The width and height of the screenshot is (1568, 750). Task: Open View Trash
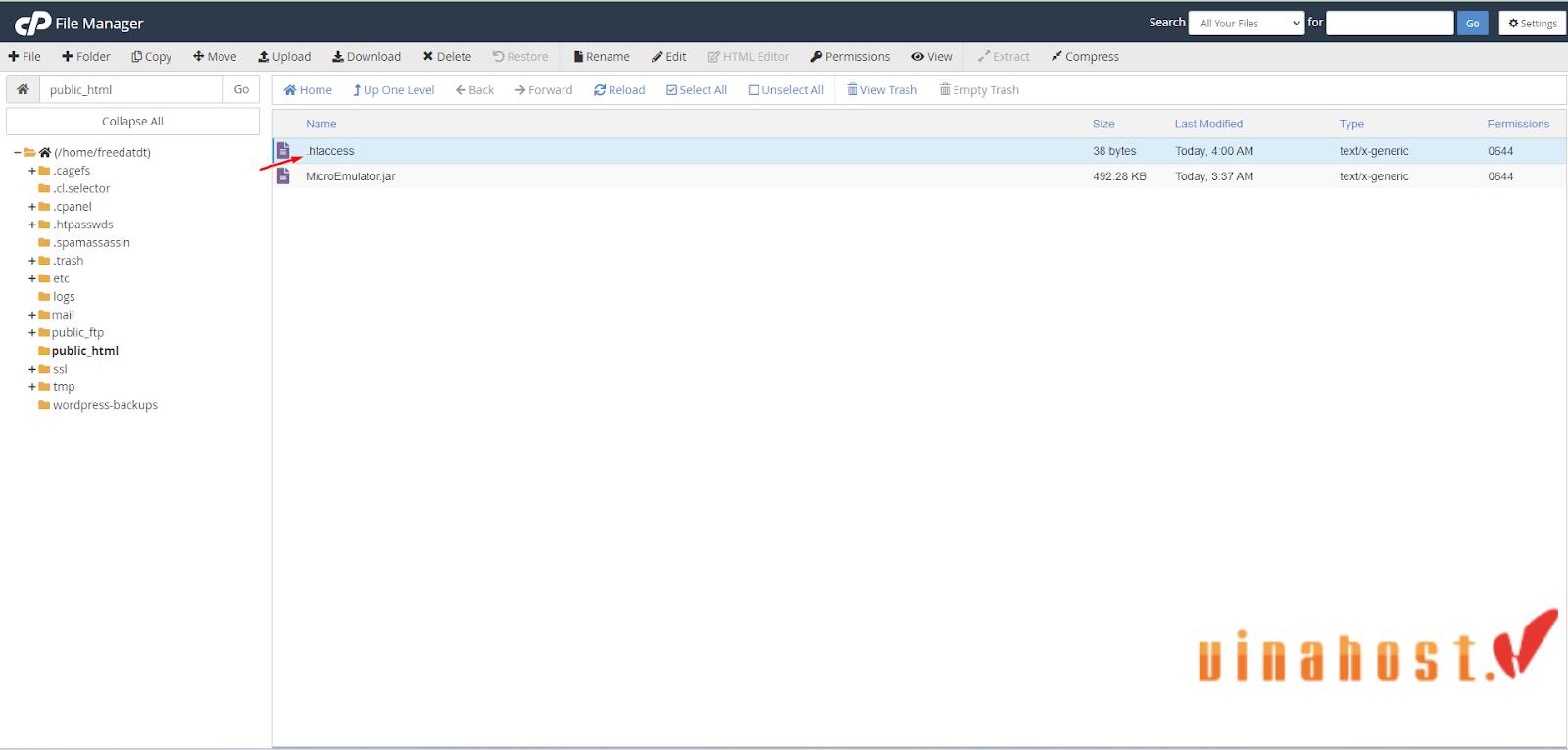(882, 90)
